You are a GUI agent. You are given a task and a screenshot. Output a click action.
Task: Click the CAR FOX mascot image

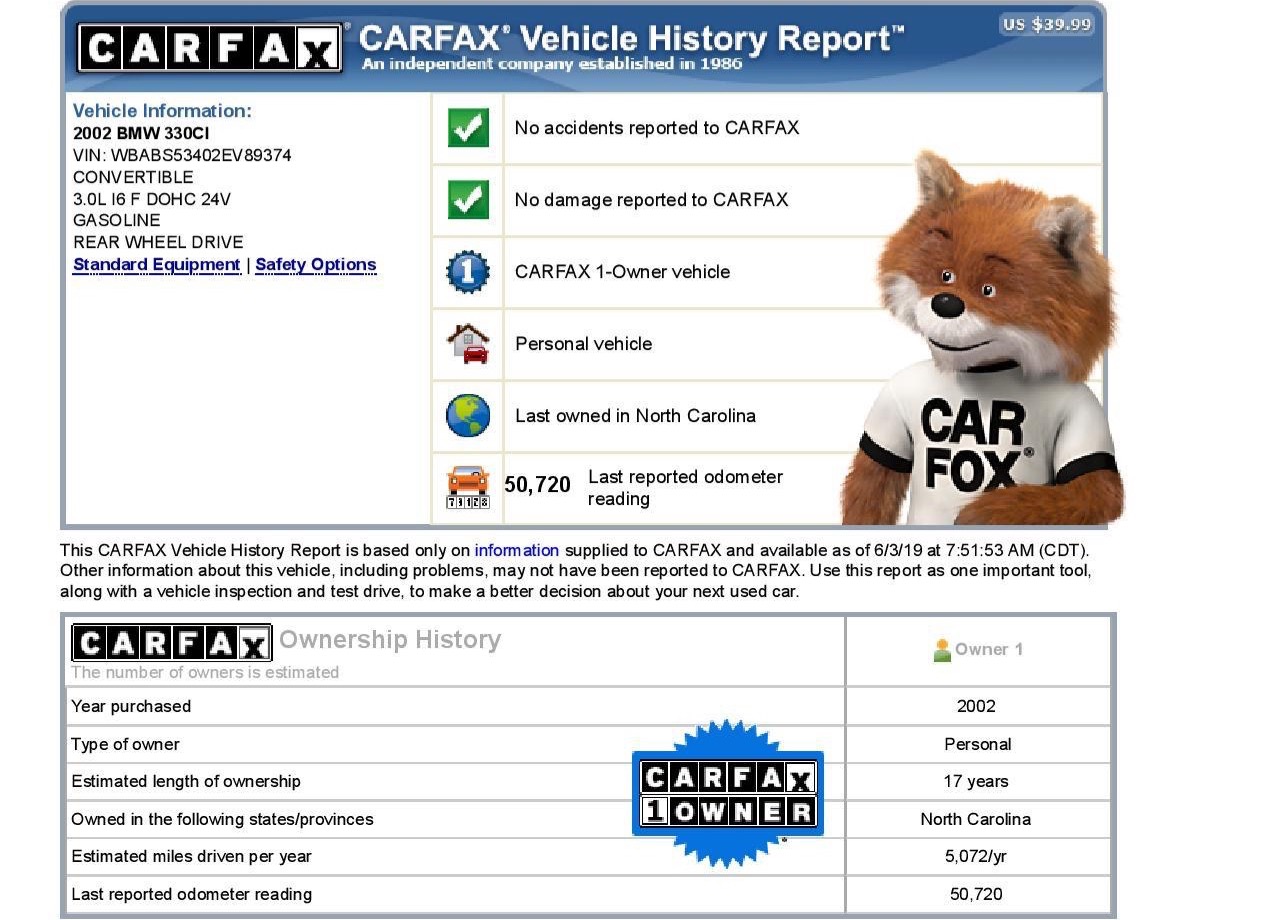[980, 340]
